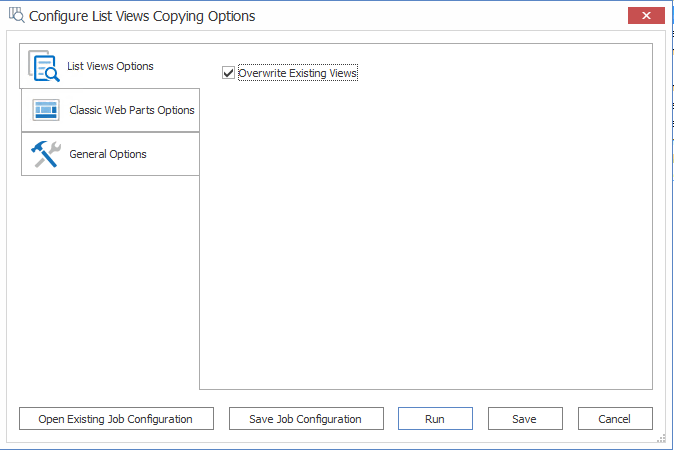This screenshot has width=674, height=450.
Task: Click the General Options hammer-and-wrench icon
Action: pos(47,154)
